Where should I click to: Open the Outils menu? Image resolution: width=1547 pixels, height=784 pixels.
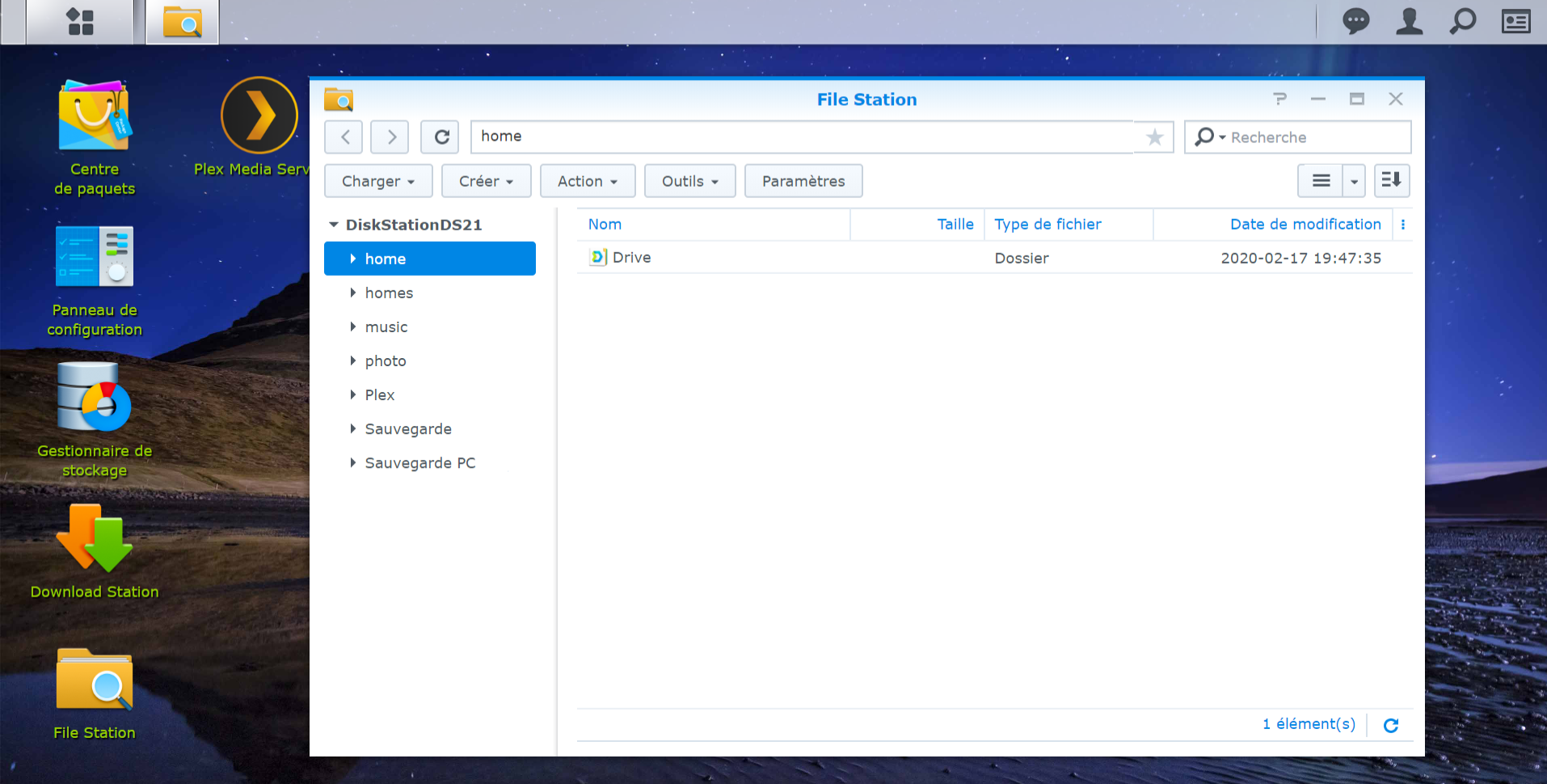point(689,181)
